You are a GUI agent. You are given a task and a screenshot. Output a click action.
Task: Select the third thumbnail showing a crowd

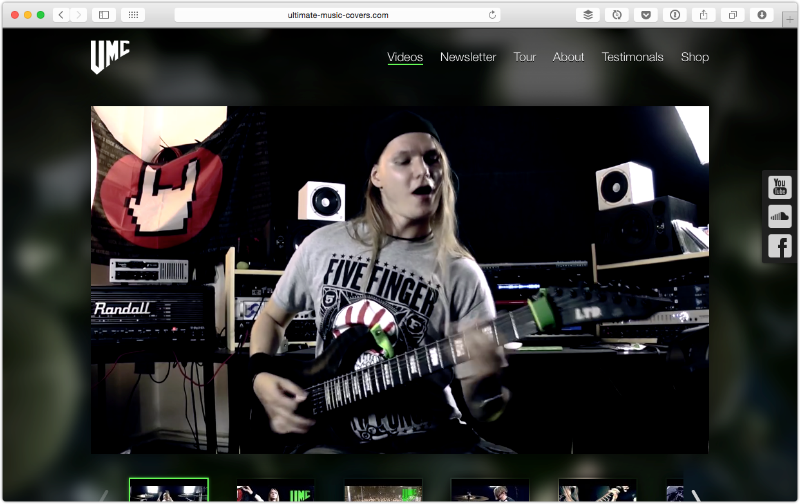tap(383, 490)
